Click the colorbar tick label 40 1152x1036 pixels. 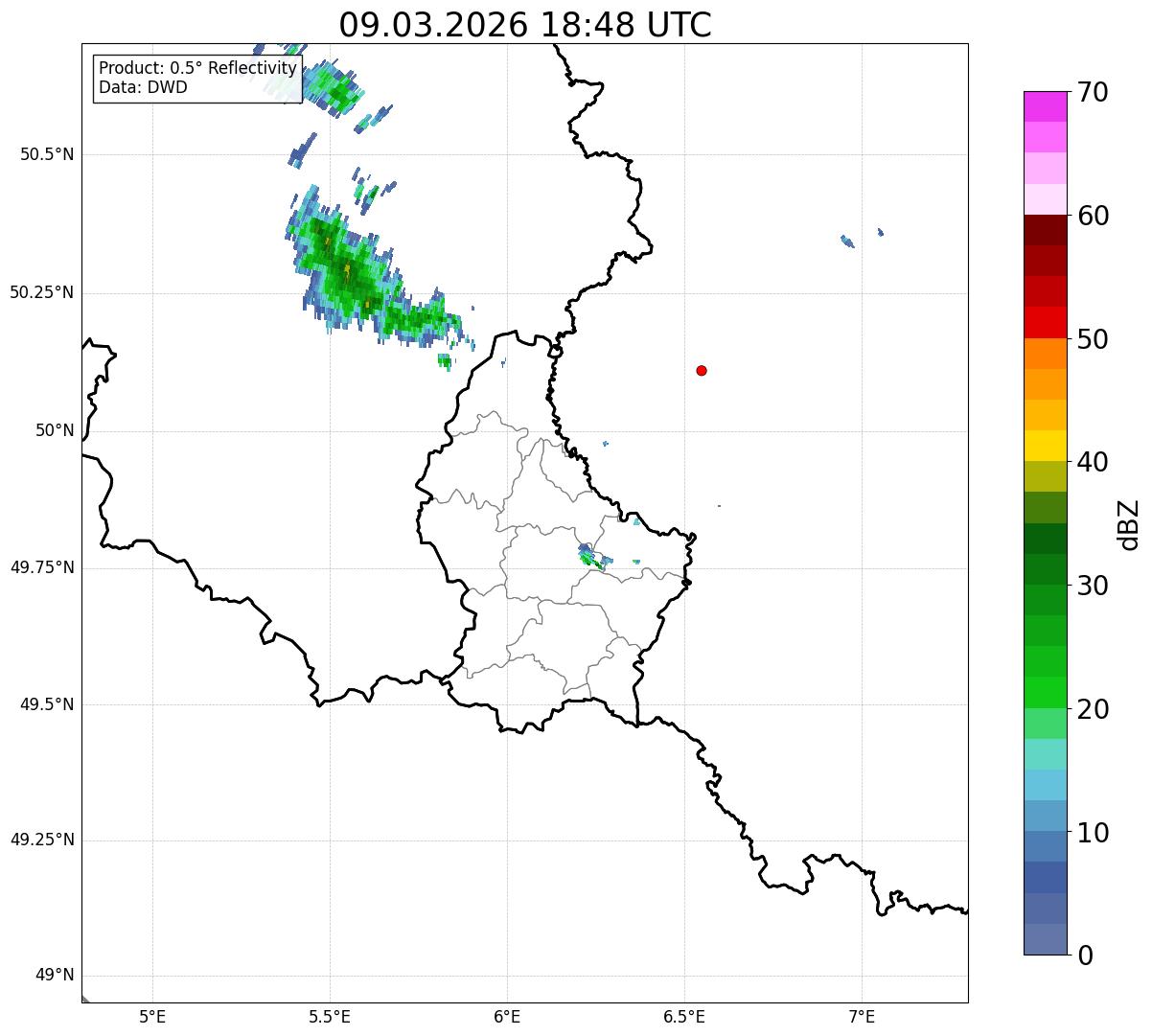1094,462
